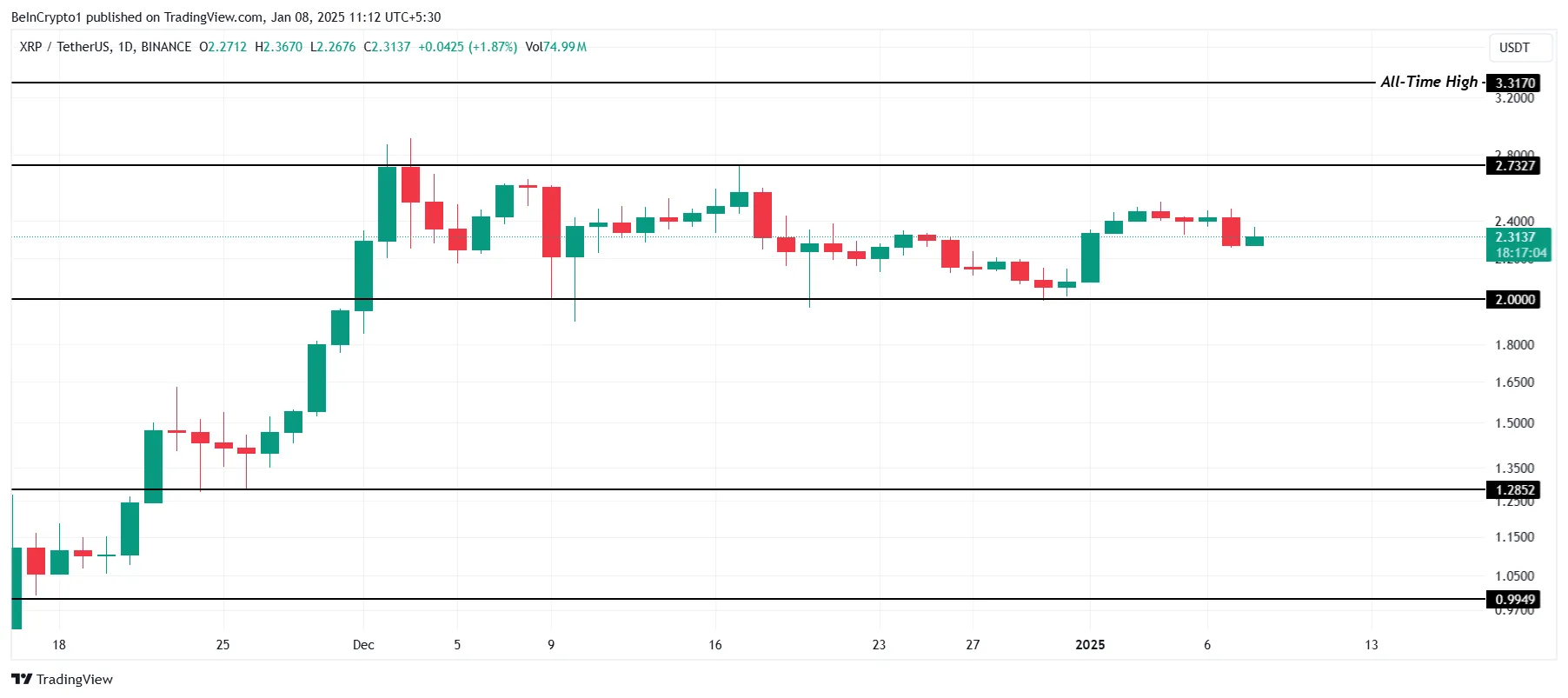This screenshot has height=698, width=1568.
Task: Click the XRP / TetherUS symbol title
Action: (105, 47)
